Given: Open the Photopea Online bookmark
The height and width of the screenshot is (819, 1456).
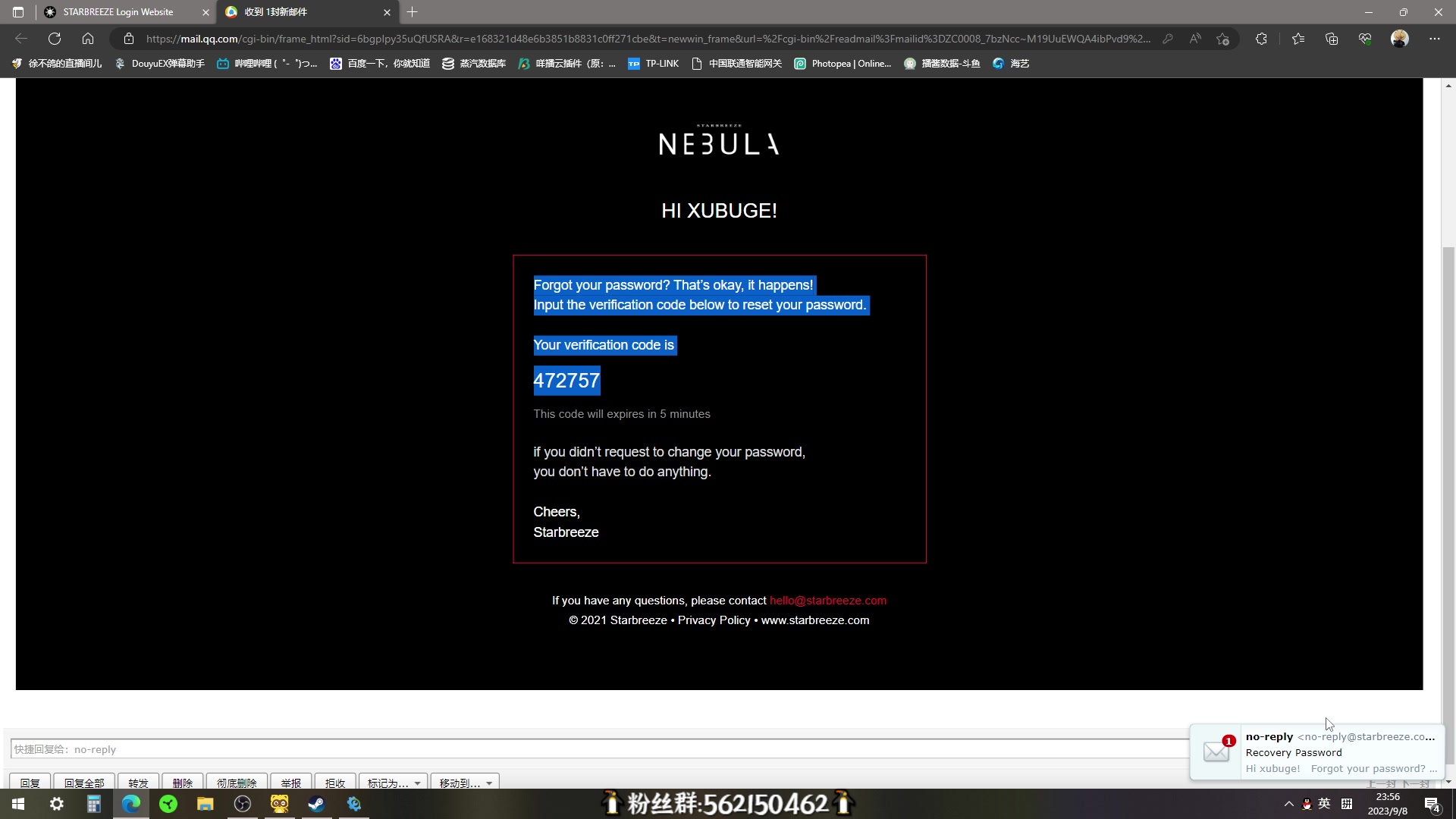Looking at the screenshot, I should [843, 64].
